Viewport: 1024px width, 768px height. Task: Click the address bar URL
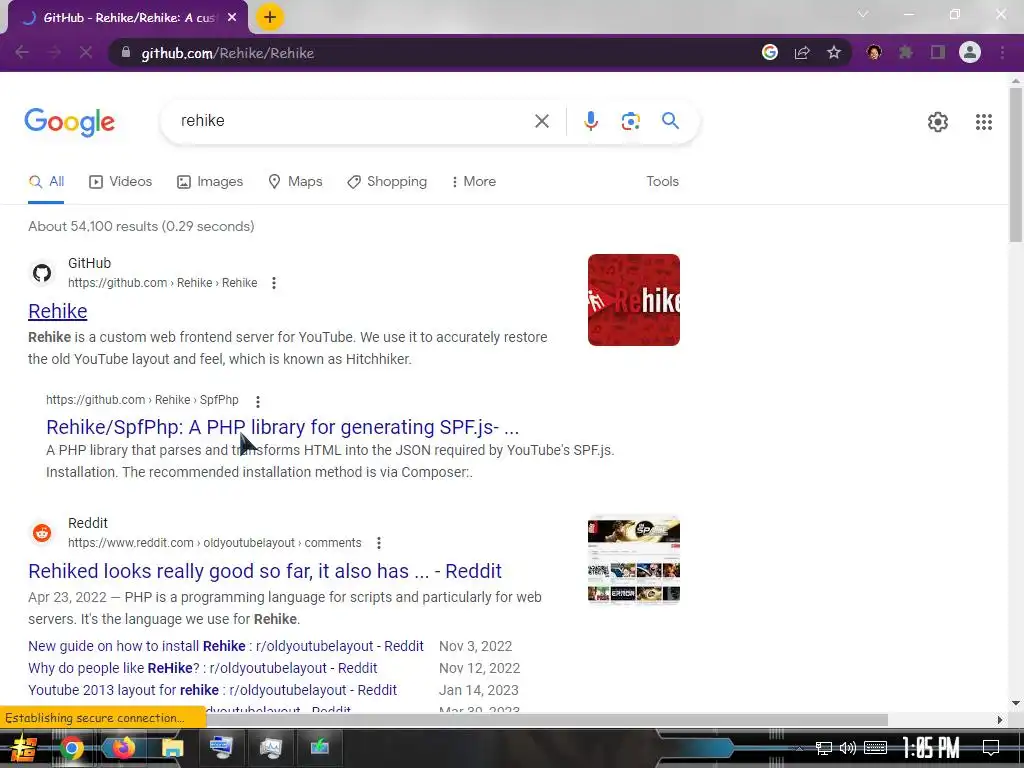click(x=227, y=53)
